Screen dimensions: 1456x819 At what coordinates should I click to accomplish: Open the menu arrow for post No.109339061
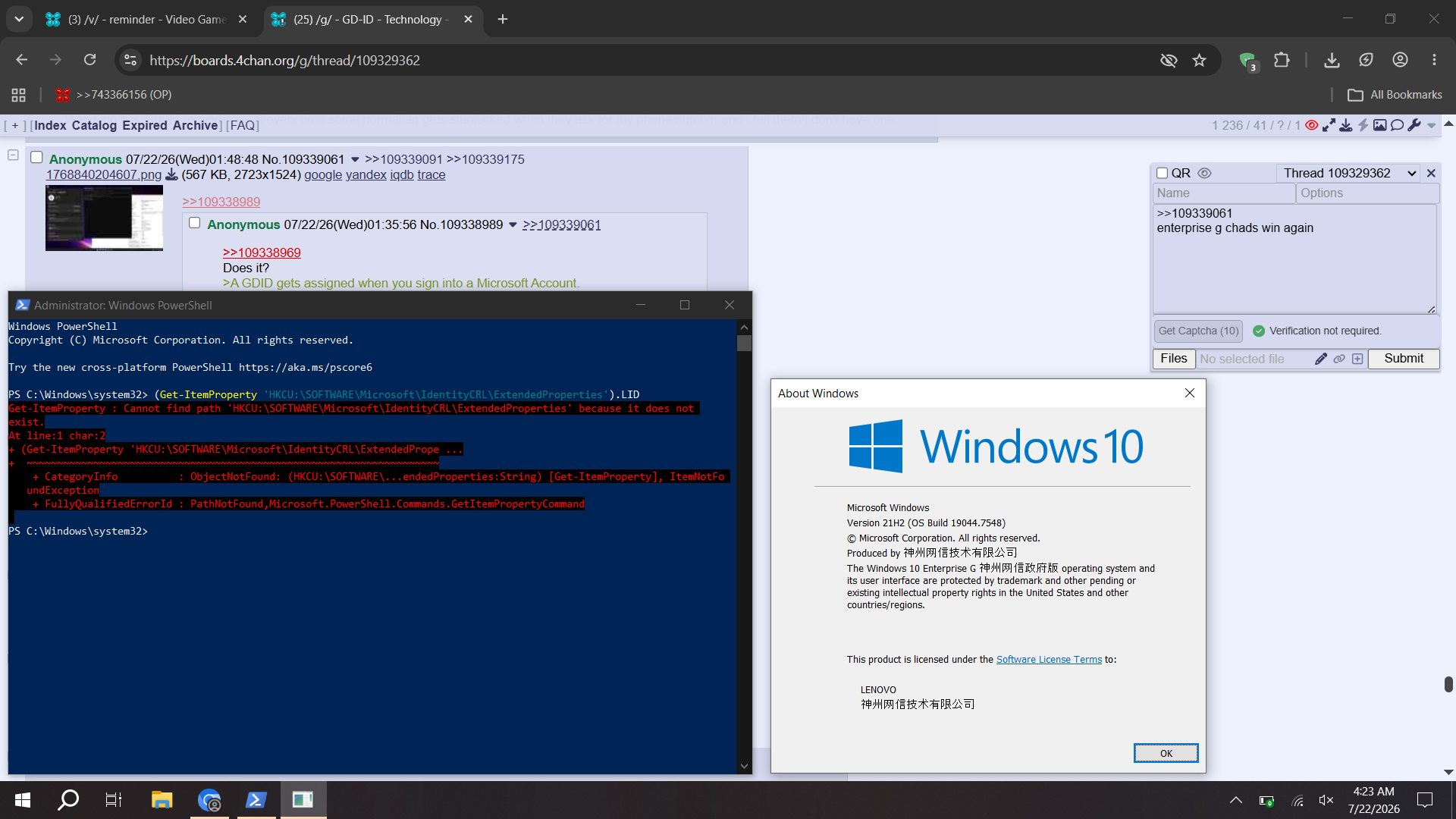[x=355, y=160]
